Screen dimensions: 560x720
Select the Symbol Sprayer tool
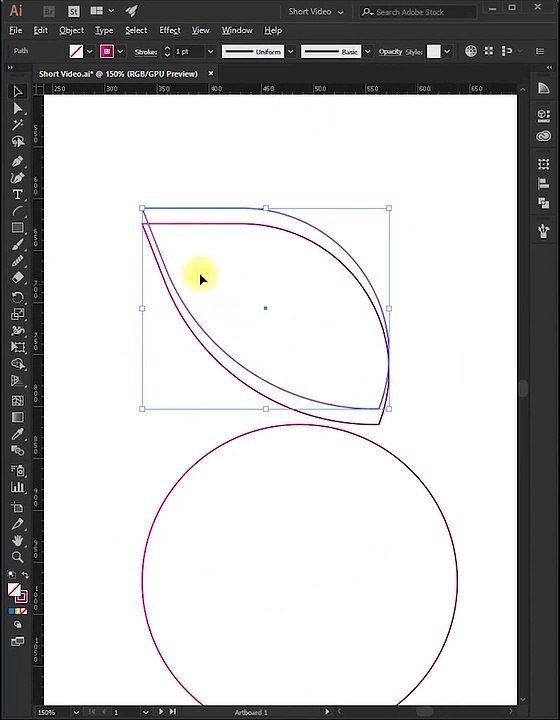click(x=17, y=471)
